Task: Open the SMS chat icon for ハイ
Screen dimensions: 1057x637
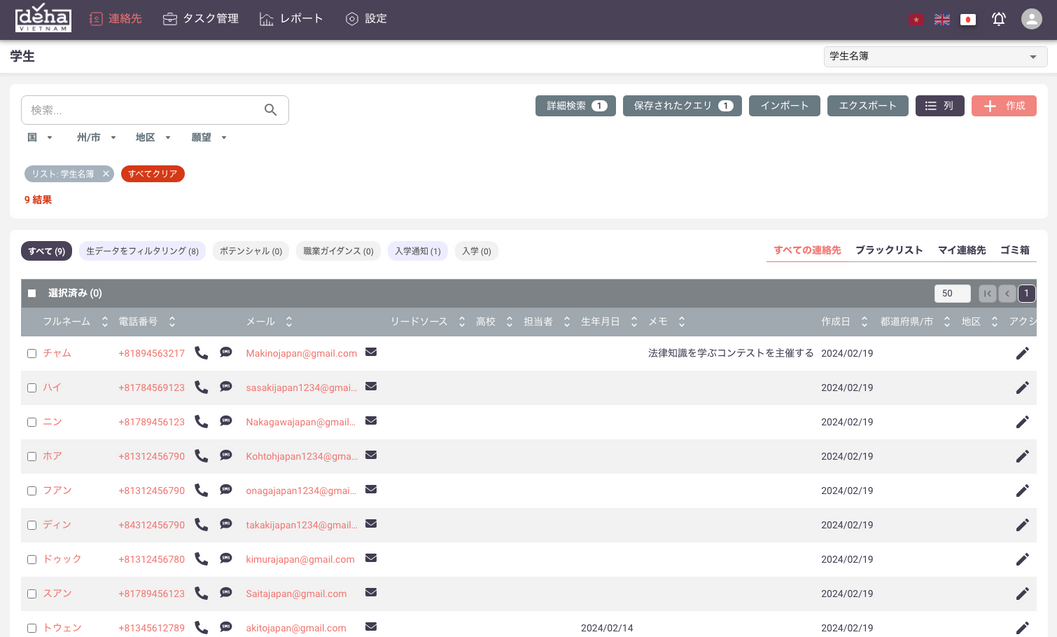Action: pos(226,387)
